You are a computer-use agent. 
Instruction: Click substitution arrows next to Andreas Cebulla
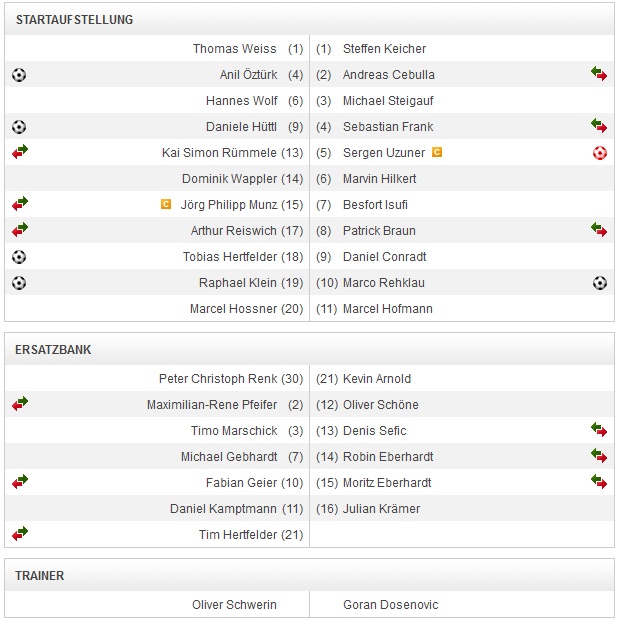pyautogui.click(x=598, y=74)
